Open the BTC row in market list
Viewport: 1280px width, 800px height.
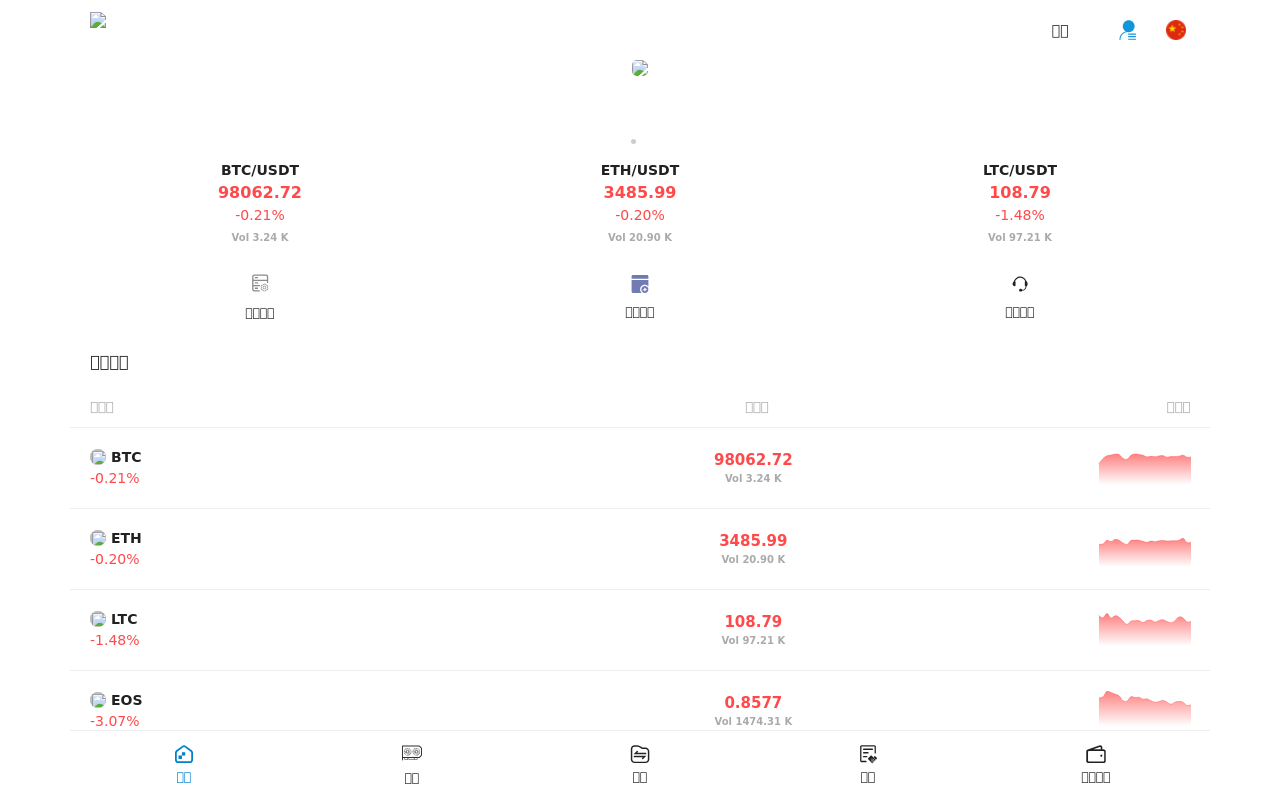click(x=640, y=468)
